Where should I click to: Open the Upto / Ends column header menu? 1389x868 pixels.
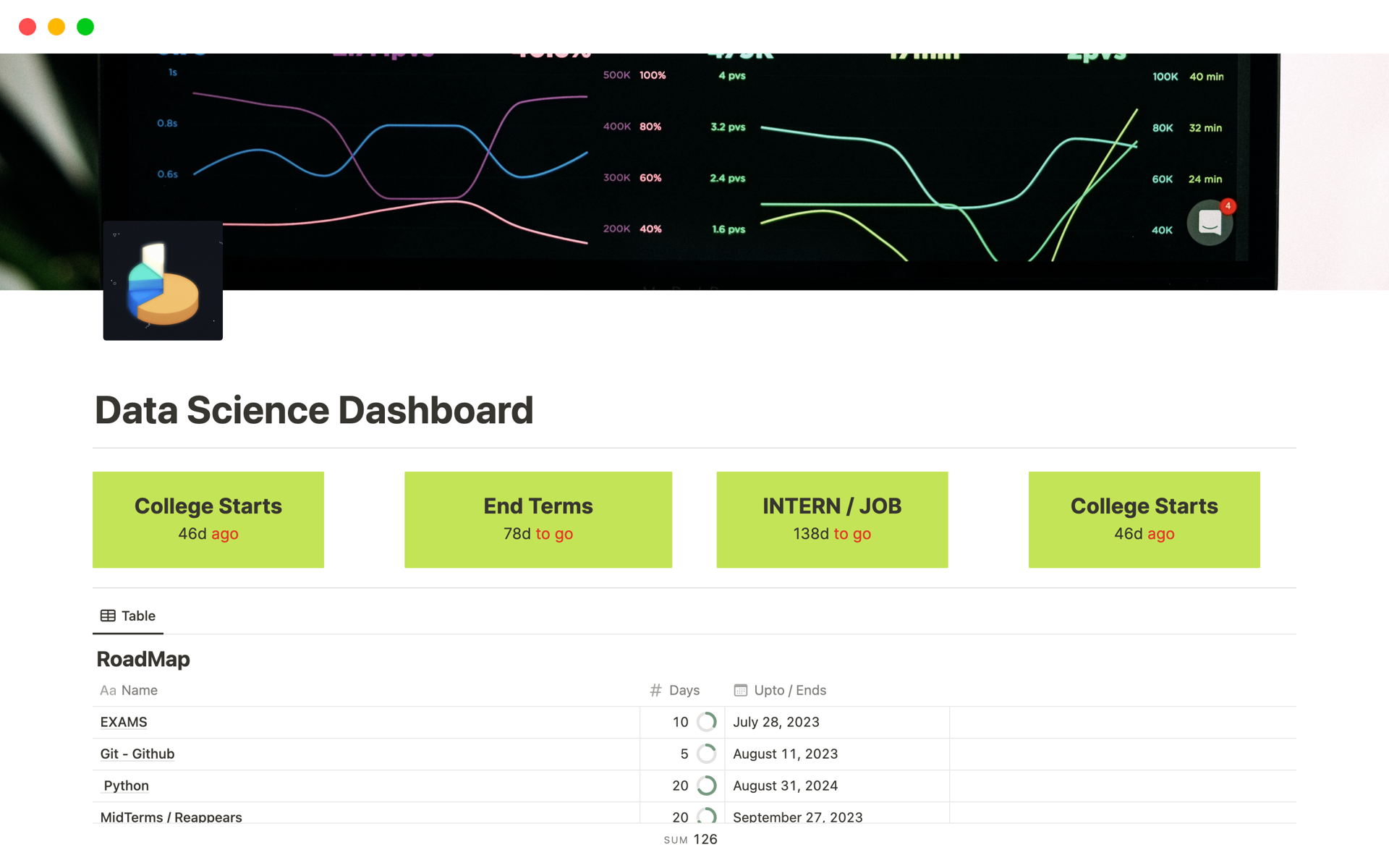click(x=789, y=690)
